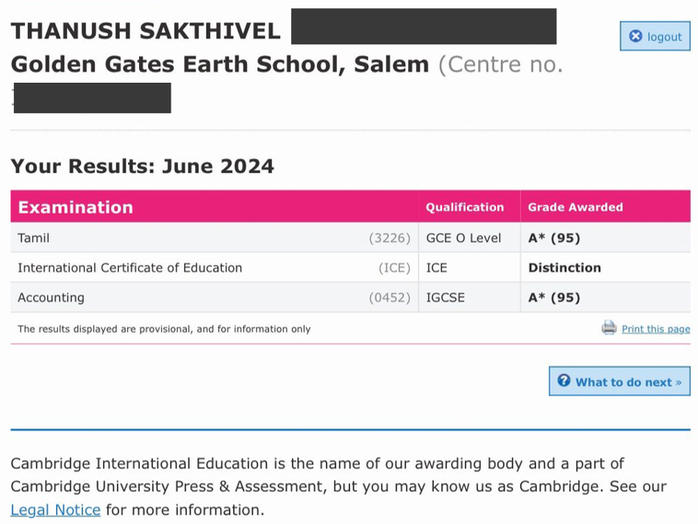
Task: Click the Distinction grade cell
Action: 564,268
